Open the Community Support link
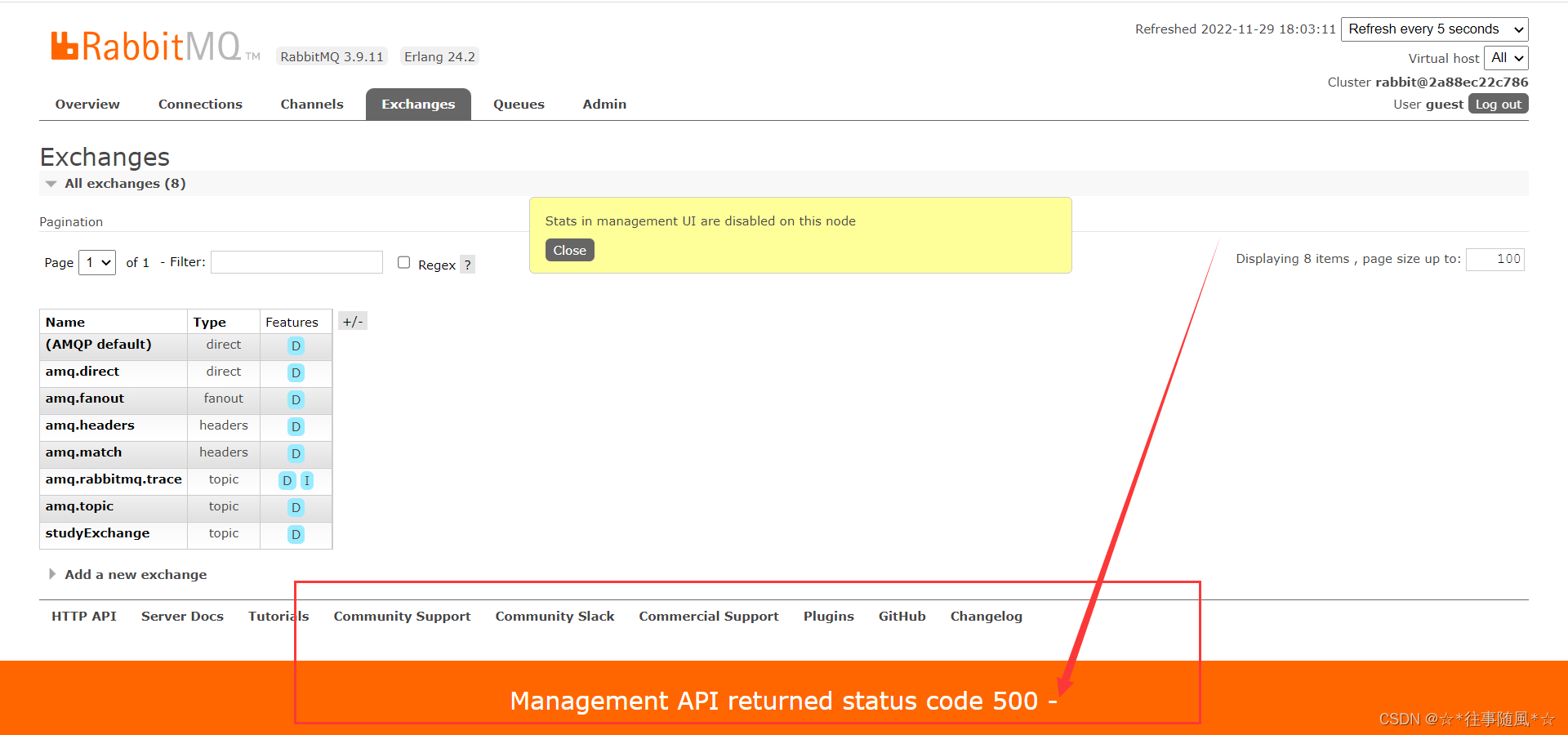 [402, 617]
